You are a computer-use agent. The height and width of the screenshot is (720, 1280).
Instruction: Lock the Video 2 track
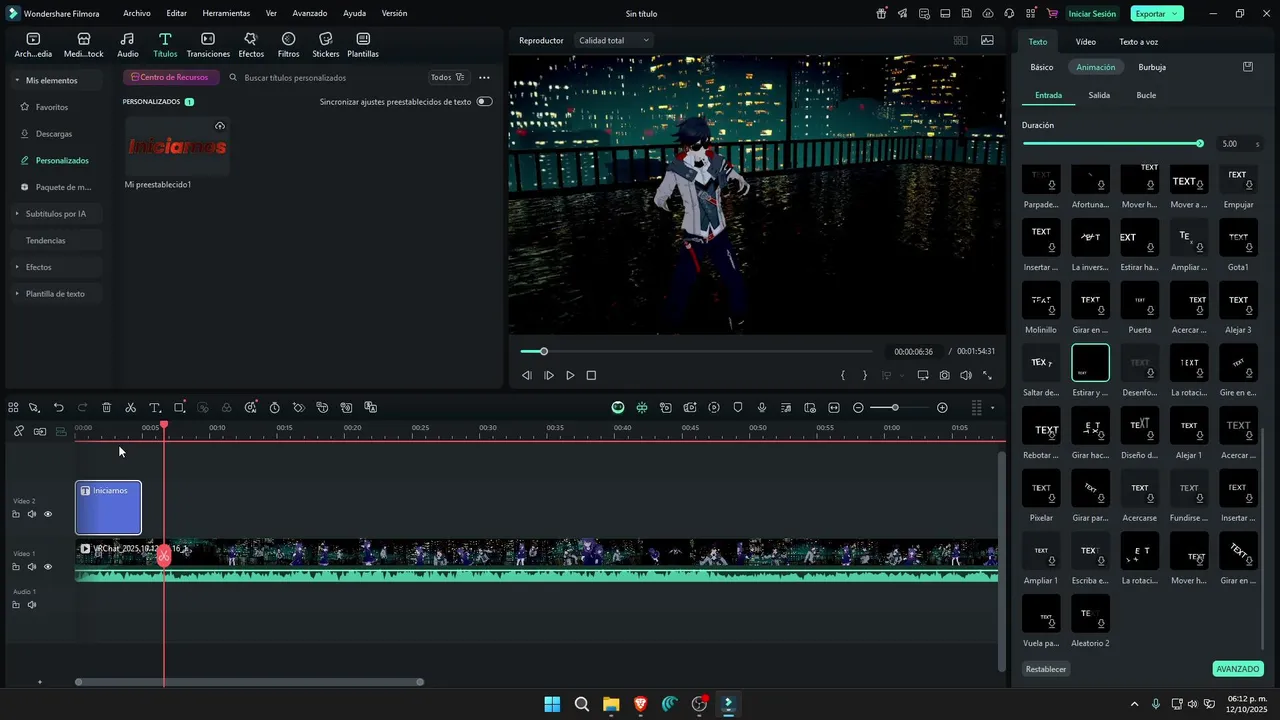[16, 514]
